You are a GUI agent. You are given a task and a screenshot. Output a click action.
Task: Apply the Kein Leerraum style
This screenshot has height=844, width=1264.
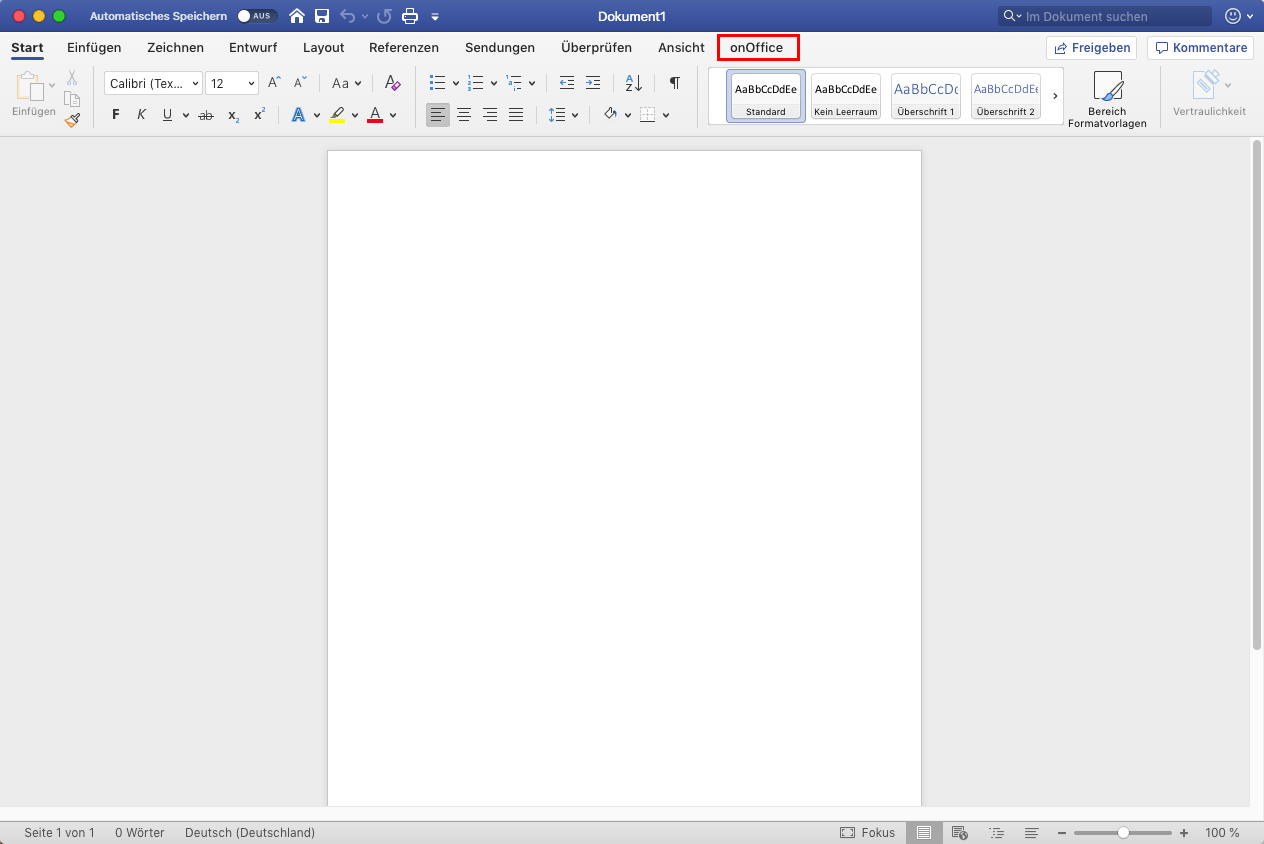[x=846, y=96]
